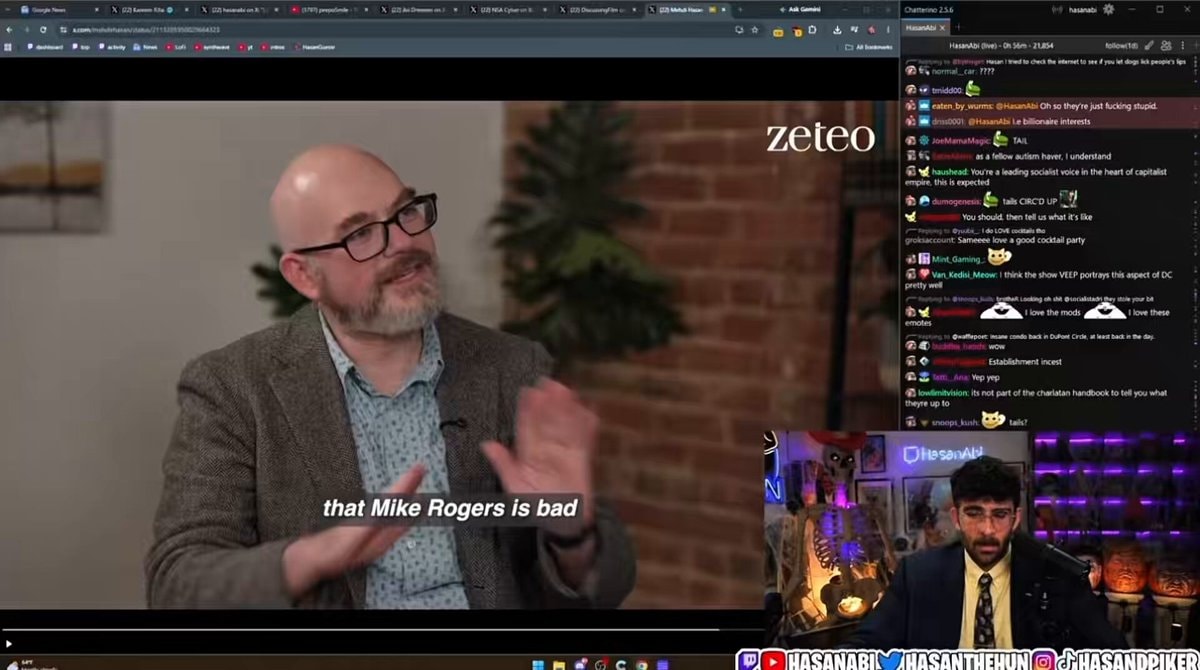Click username JoeMamaMagic in chat
Screen dimensions: 1200x670
pos(960,141)
